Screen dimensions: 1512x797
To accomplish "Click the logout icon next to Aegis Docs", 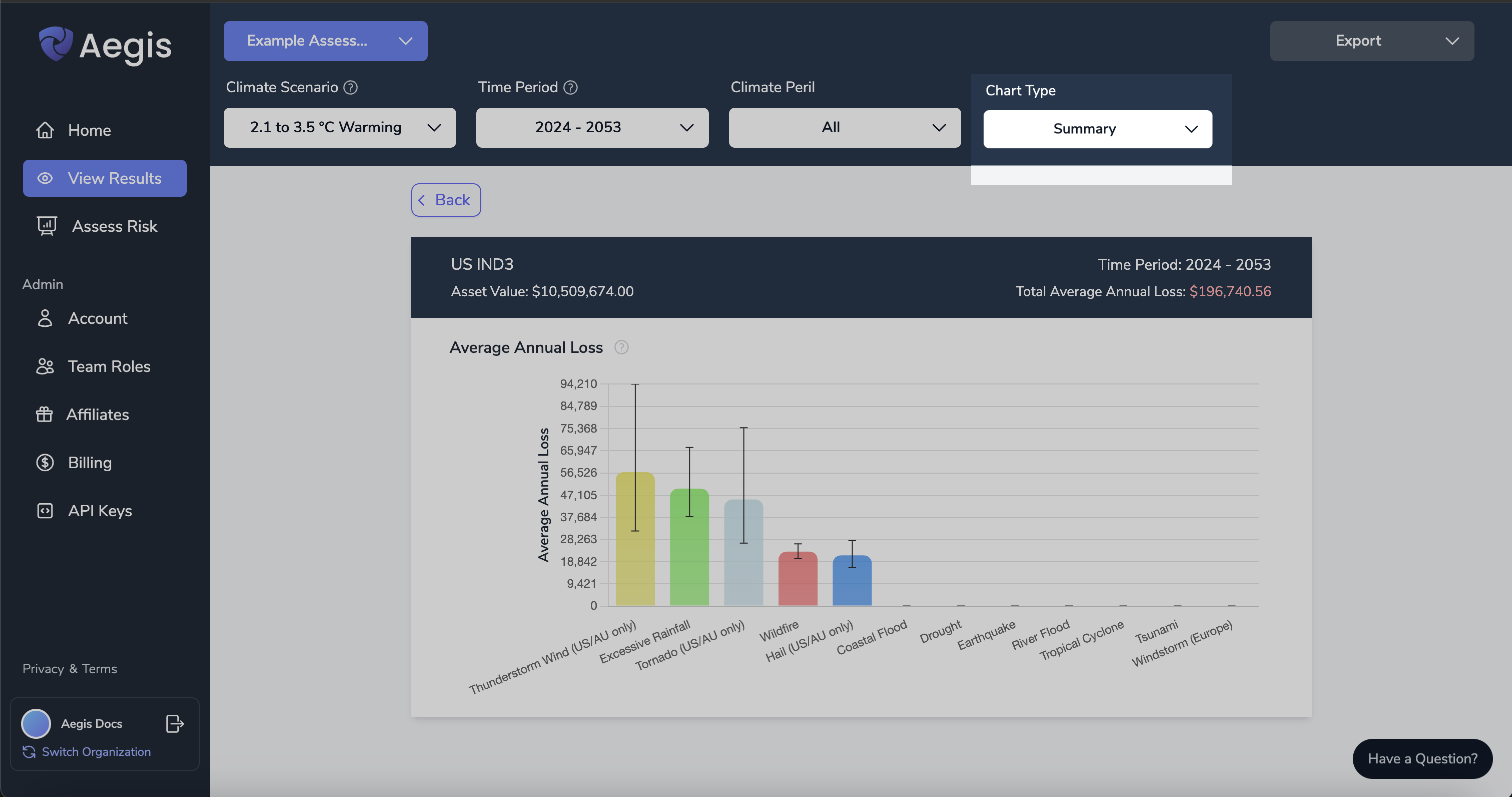I will tap(175, 724).
